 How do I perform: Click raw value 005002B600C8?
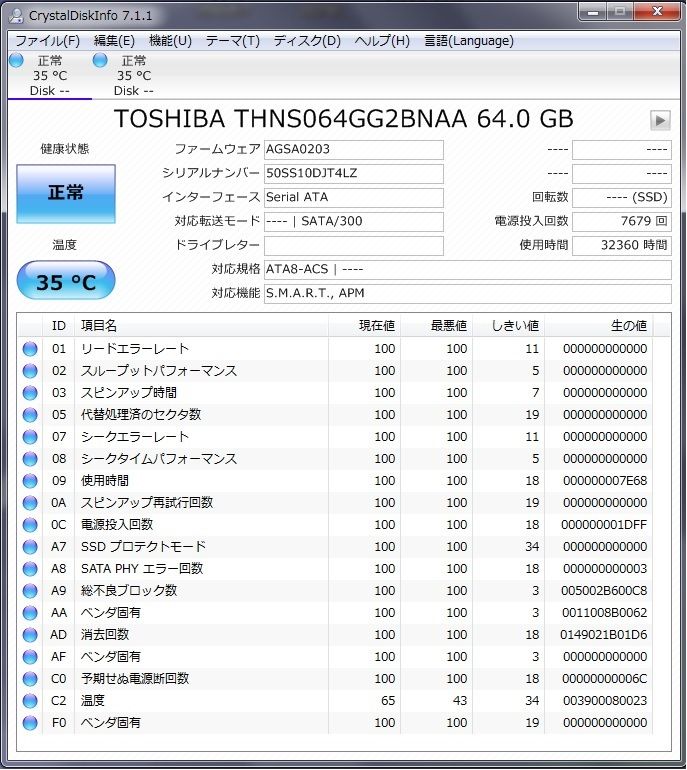pyautogui.click(x=604, y=591)
